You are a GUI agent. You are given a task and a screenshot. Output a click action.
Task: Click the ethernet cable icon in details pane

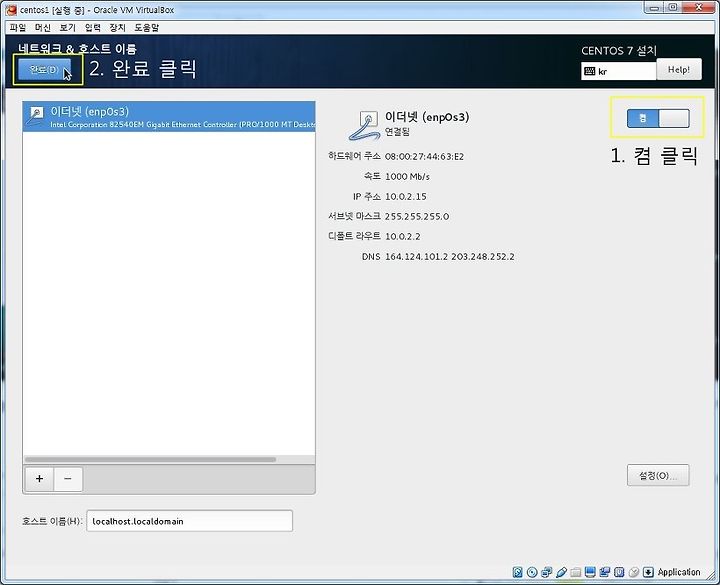coord(365,125)
